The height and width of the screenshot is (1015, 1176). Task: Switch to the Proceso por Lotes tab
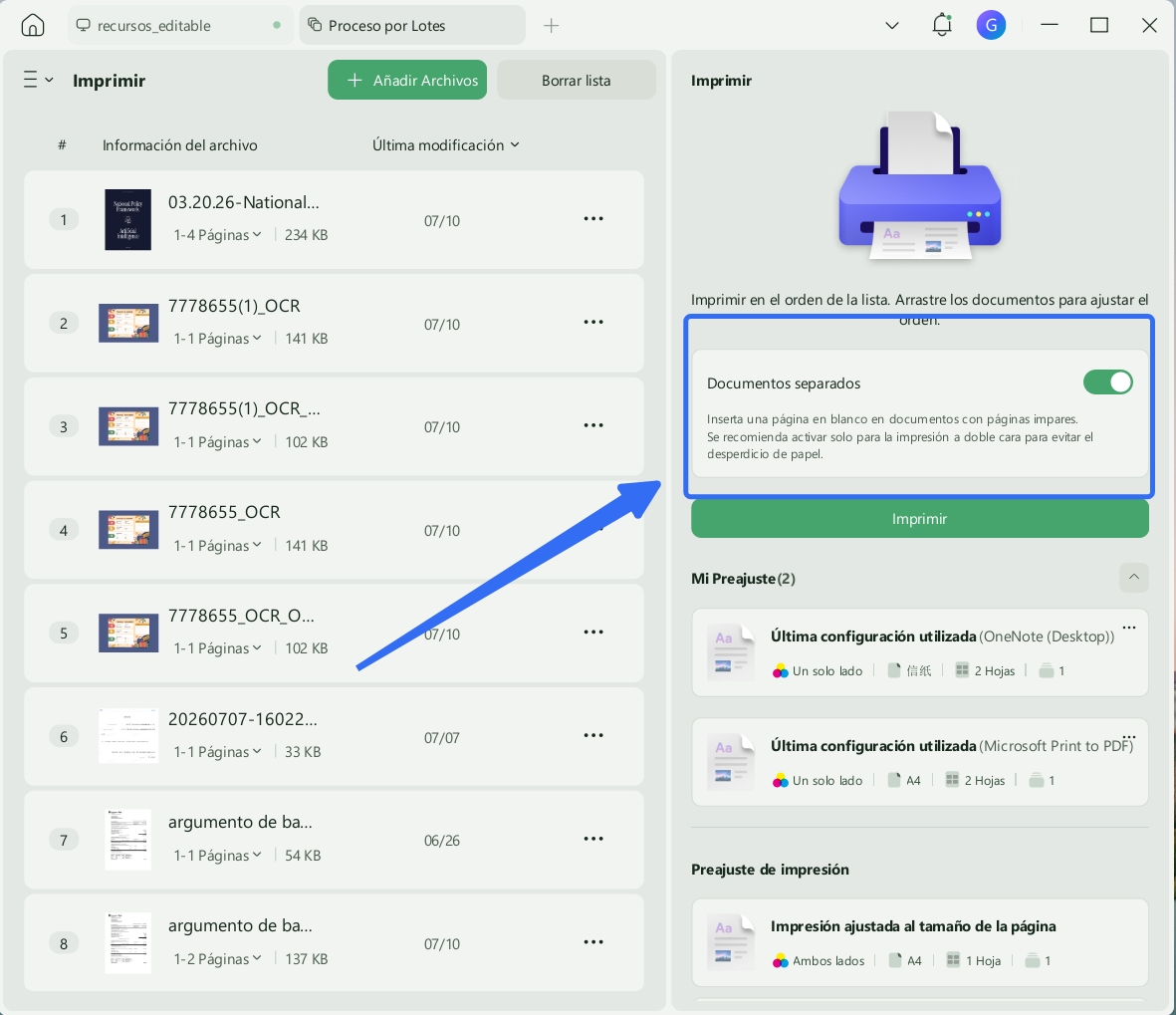[412, 26]
